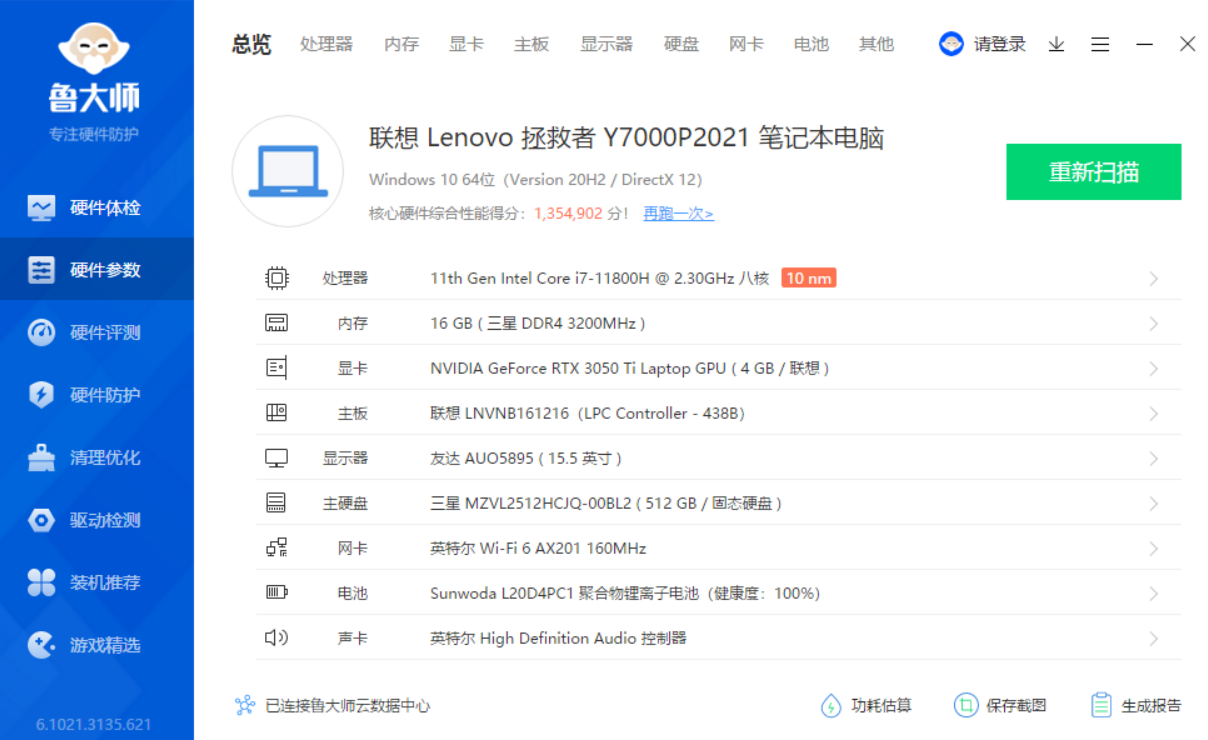Open 硬件评测 benchmark section

click(x=97, y=333)
